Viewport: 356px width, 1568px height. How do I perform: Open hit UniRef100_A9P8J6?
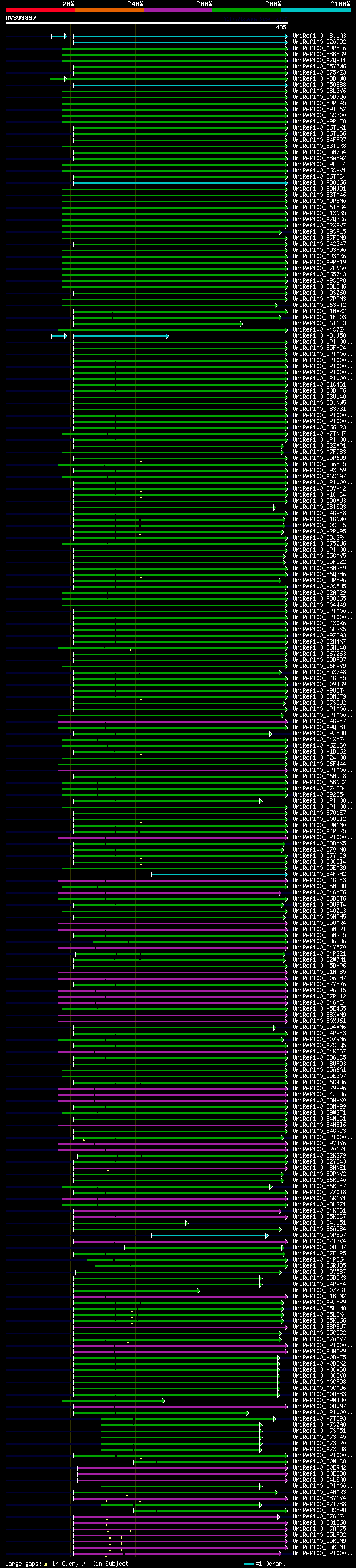click(319, 48)
